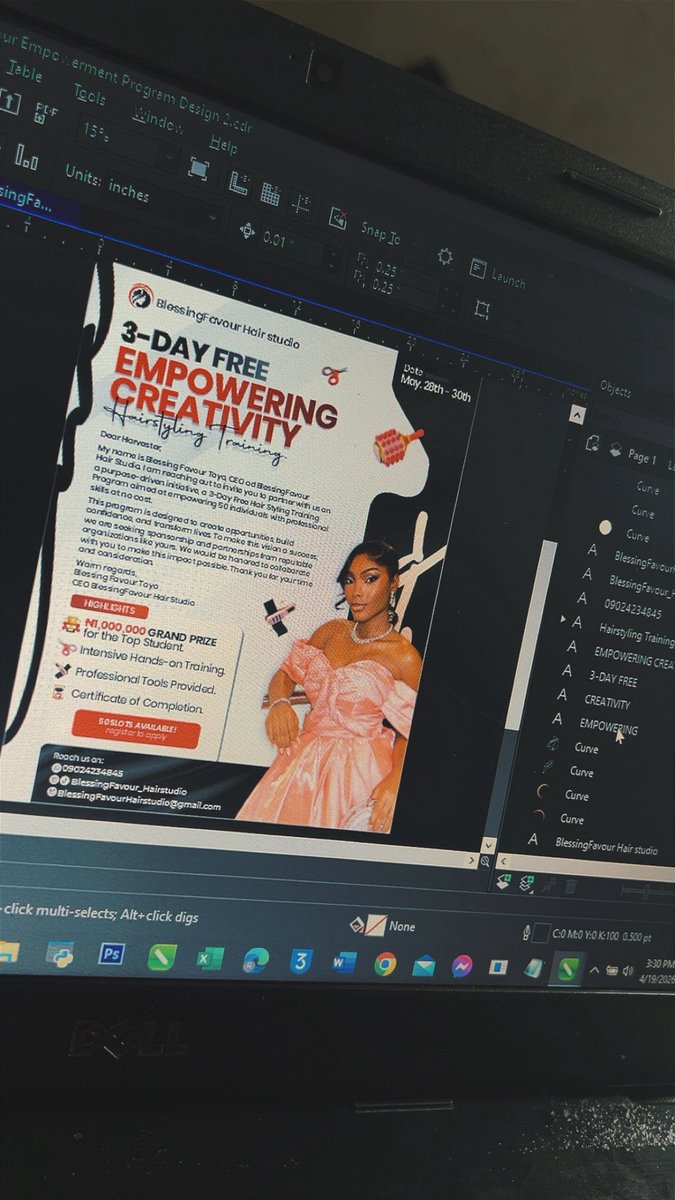Toggle snapping off icon beside Snap To
The image size is (675, 1200).
(339, 219)
